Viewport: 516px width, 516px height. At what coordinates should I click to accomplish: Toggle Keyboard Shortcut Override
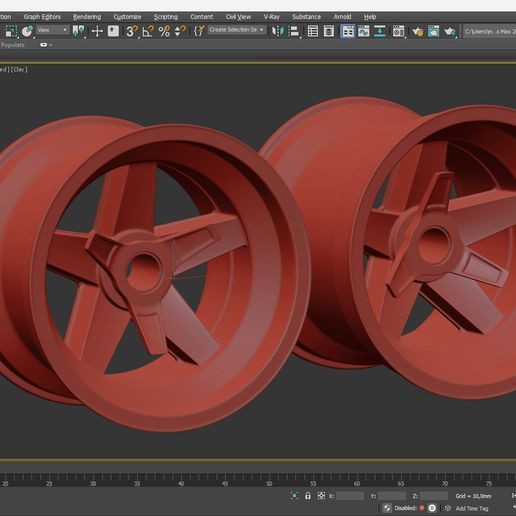tap(113, 31)
